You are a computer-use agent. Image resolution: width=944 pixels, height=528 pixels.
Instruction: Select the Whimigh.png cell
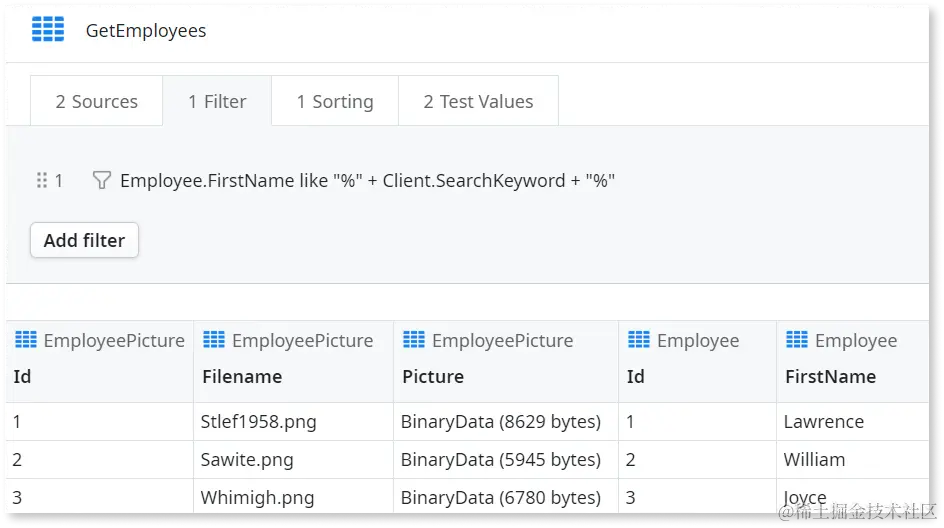(x=293, y=497)
